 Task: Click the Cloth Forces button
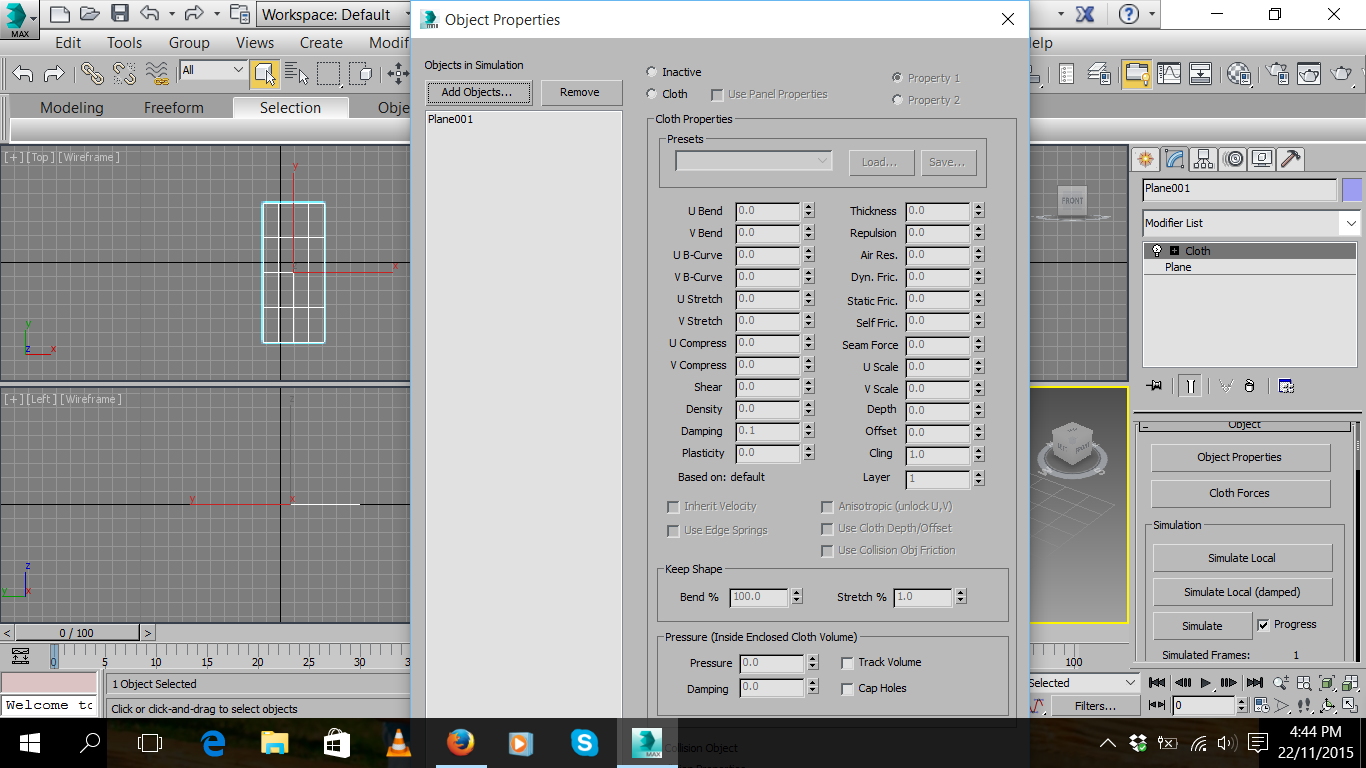(1240, 493)
